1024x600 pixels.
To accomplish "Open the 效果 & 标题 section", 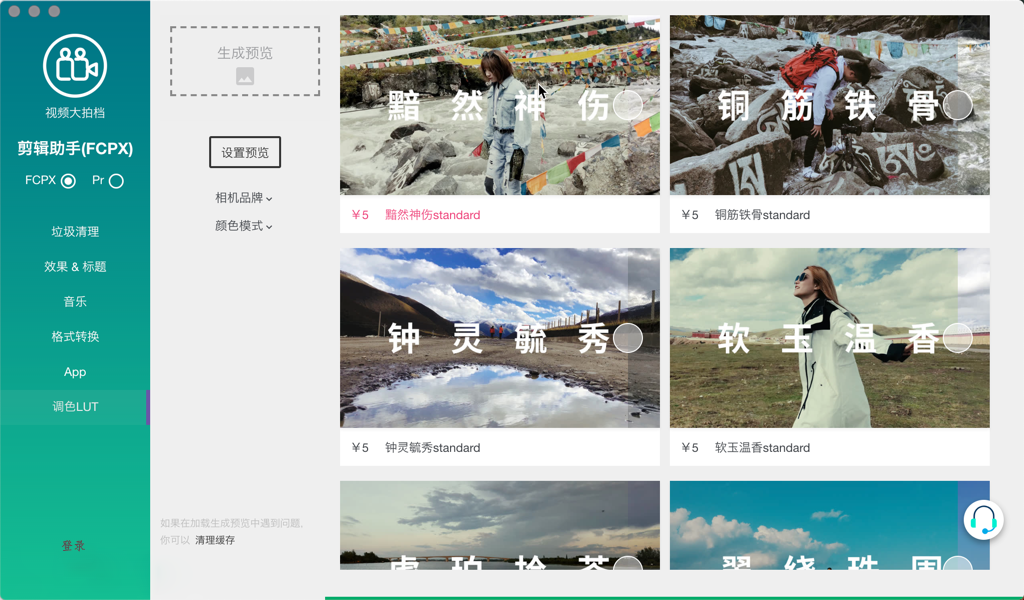I will 75,266.
